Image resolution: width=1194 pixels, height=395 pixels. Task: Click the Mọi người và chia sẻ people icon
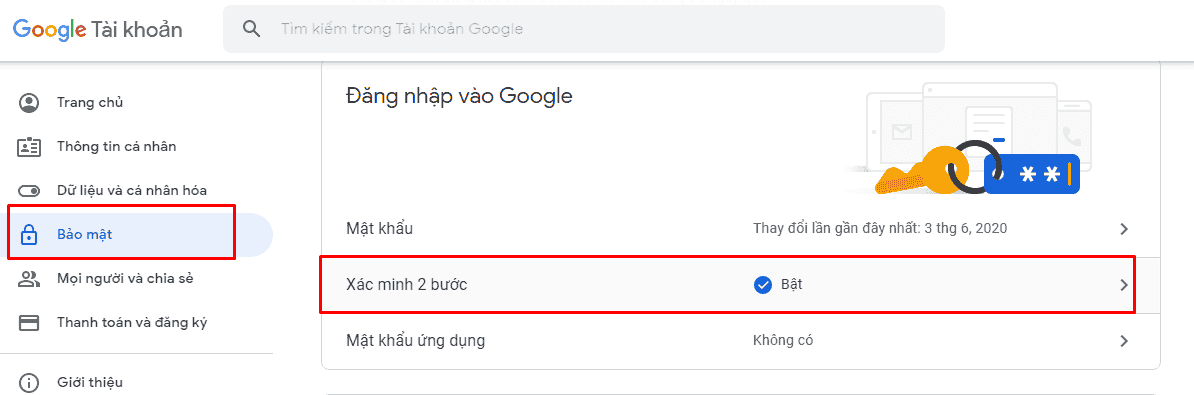click(x=29, y=279)
